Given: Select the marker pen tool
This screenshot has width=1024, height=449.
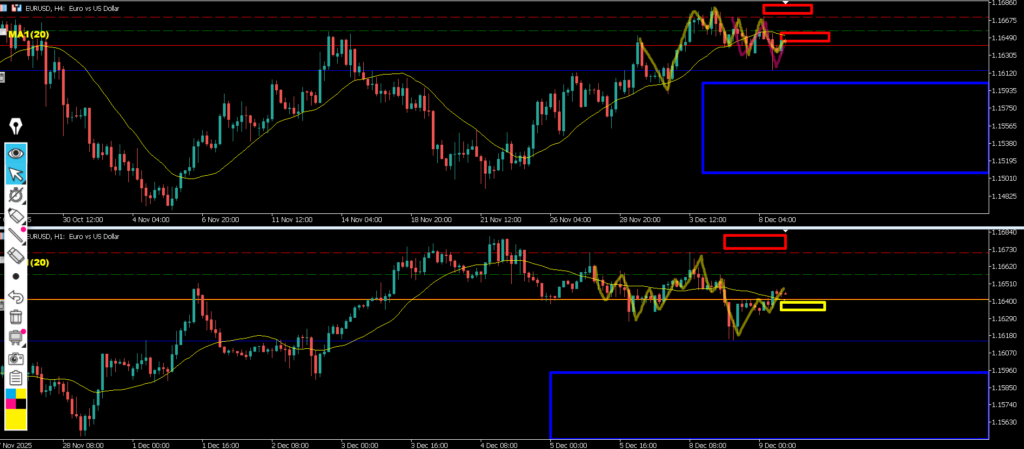Looking at the screenshot, I should click(16, 215).
